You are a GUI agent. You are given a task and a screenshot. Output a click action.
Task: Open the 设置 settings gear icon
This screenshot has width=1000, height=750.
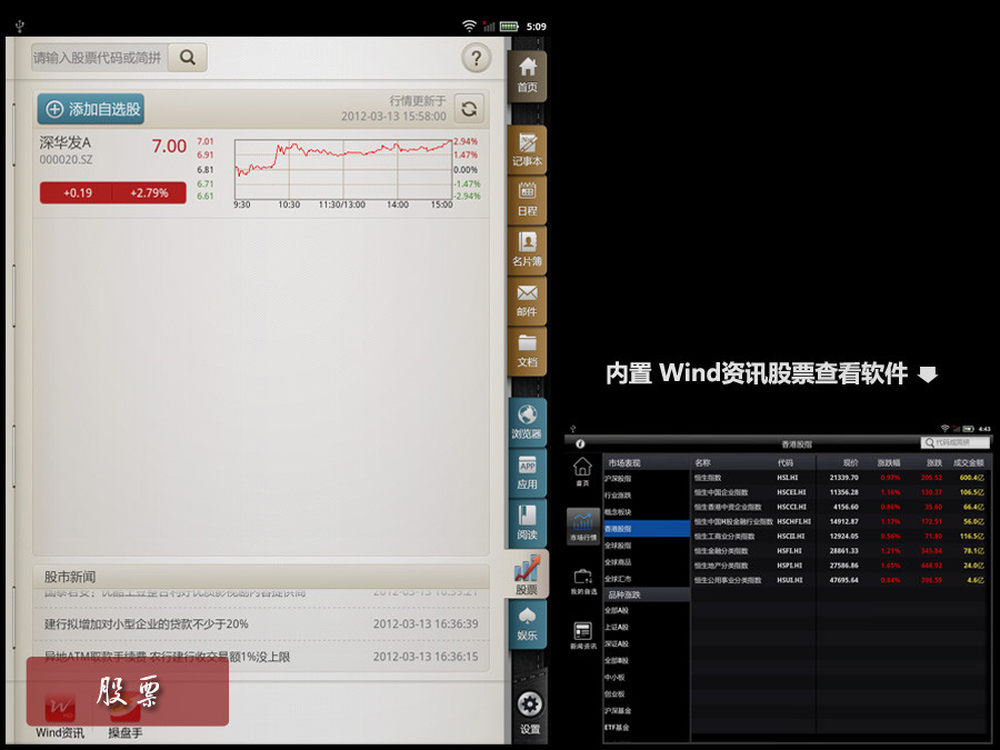click(x=529, y=713)
